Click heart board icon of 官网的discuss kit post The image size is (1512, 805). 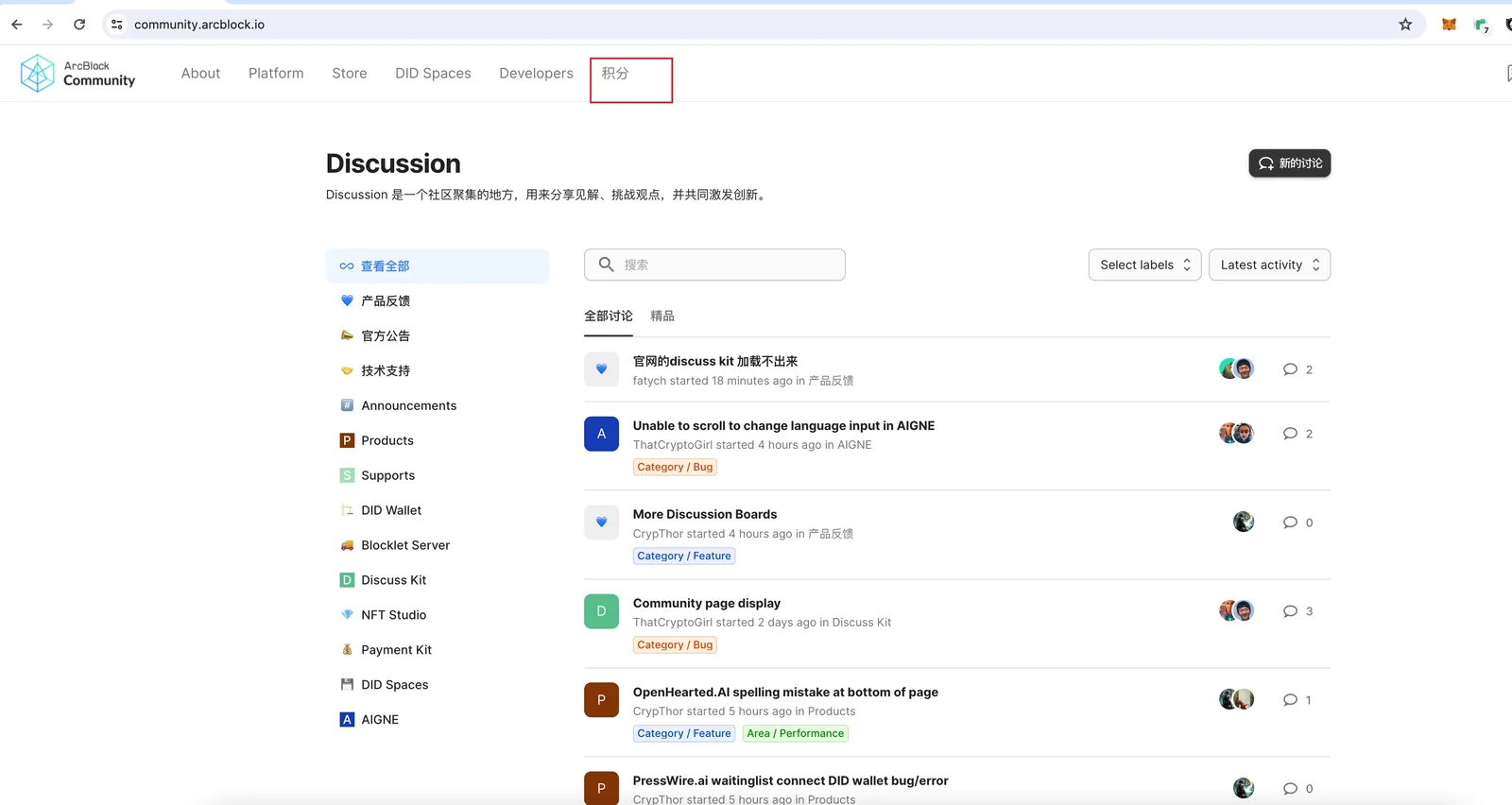pos(601,369)
